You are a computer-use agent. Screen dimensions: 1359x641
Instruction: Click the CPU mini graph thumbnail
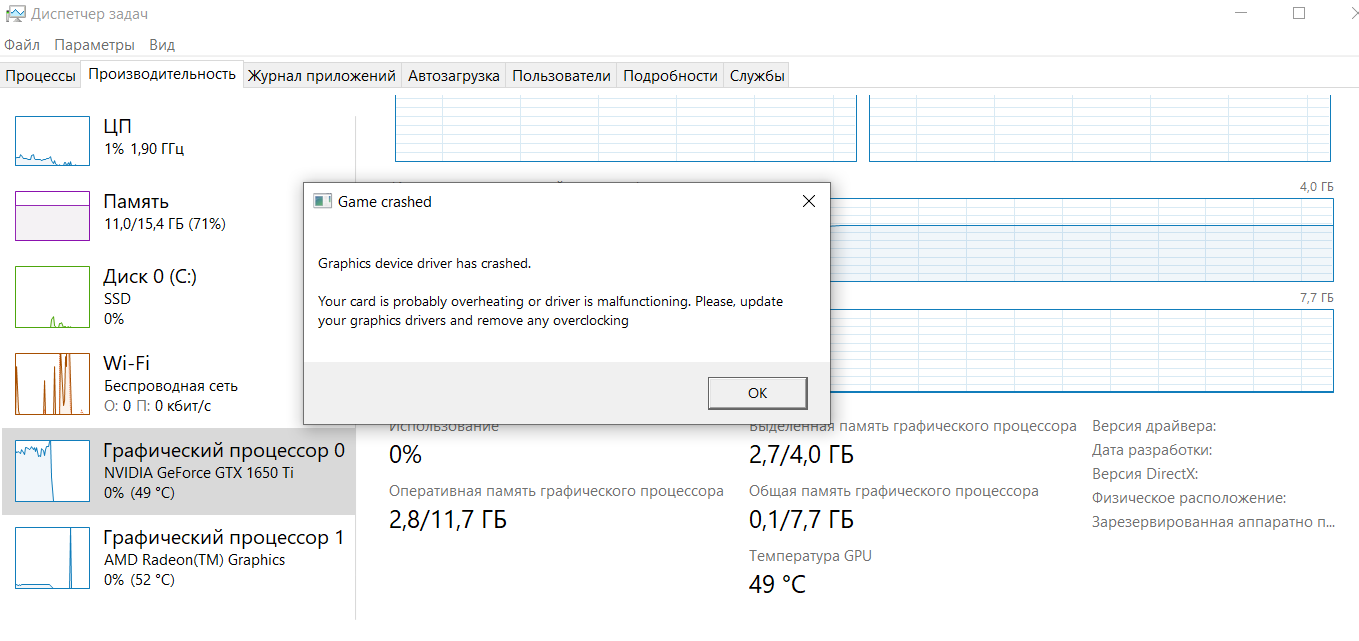(x=52, y=141)
